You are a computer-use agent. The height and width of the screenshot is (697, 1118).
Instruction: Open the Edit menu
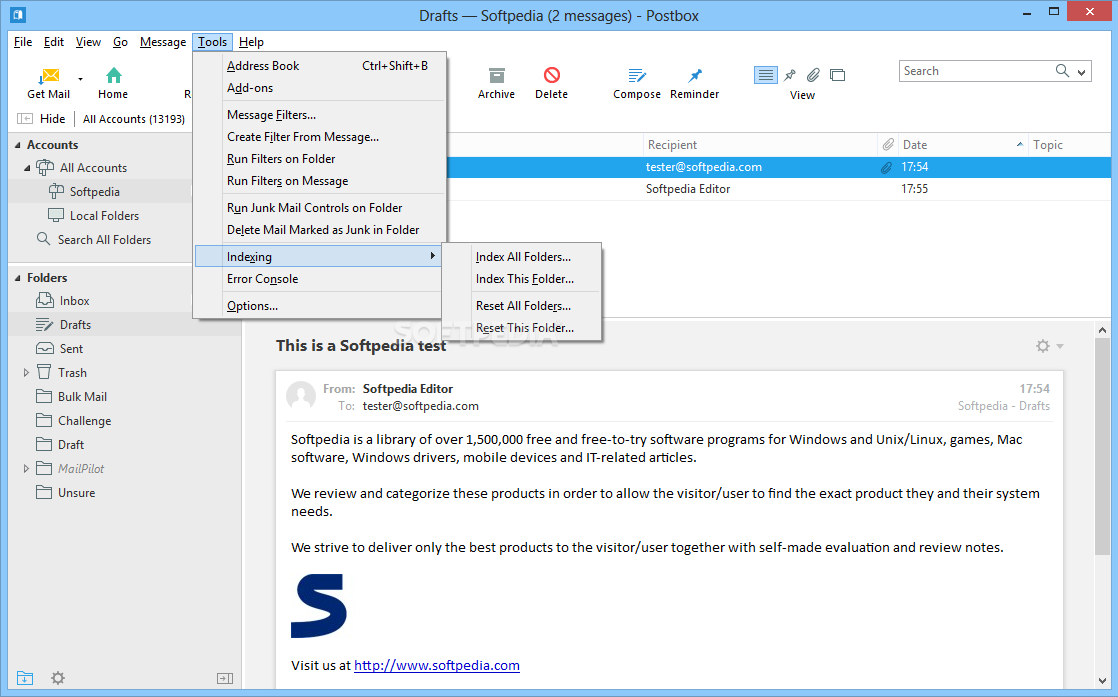53,42
